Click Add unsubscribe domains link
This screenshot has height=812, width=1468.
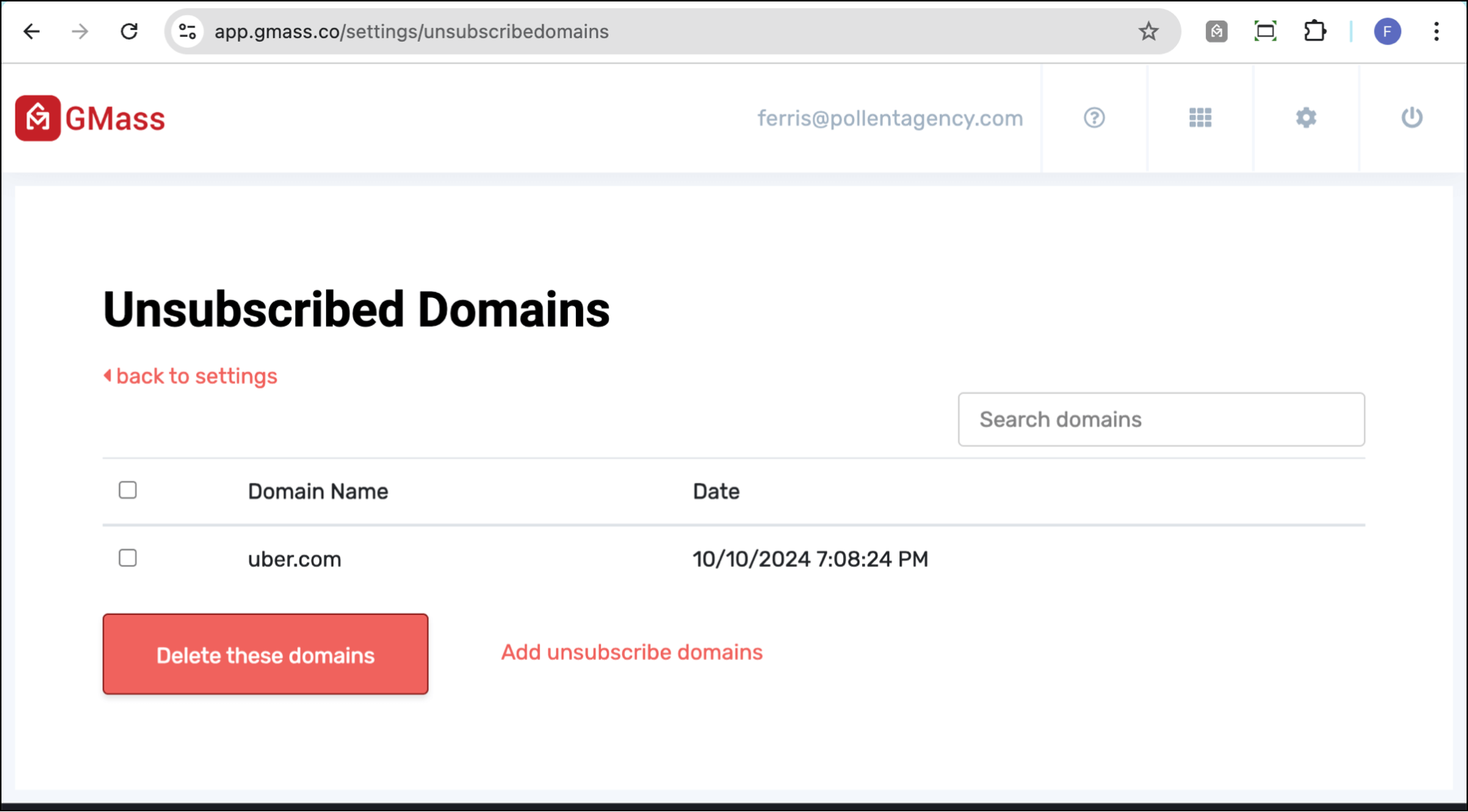pos(632,652)
